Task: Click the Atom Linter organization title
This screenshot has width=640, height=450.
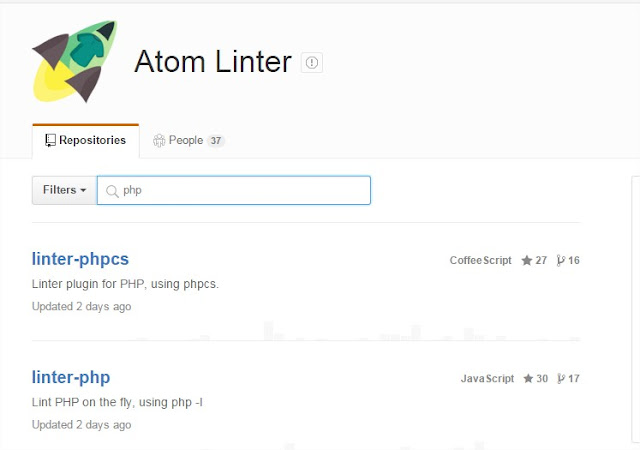Action: point(212,62)
